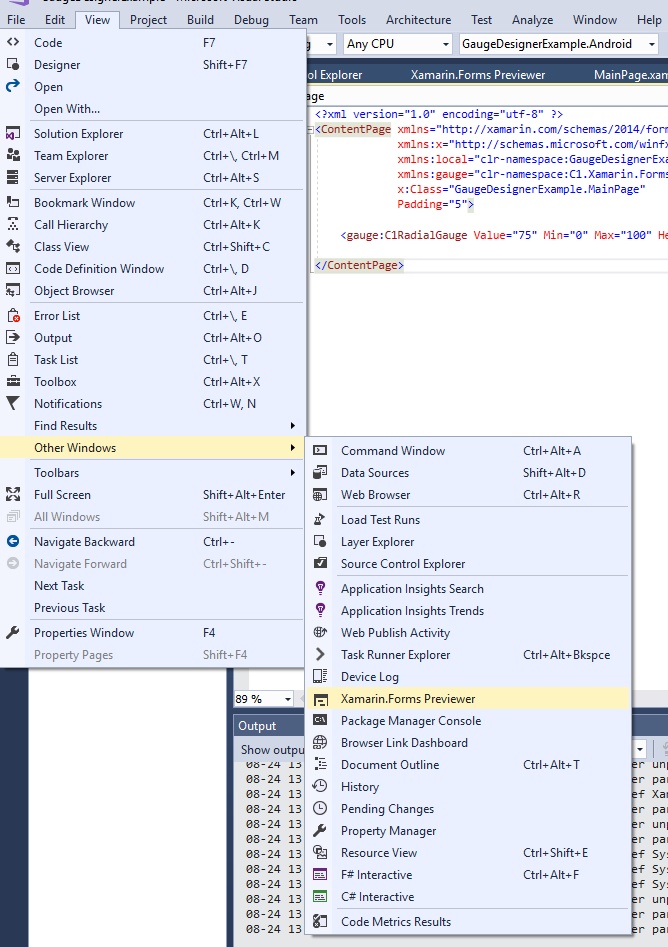Switch to the Xamarin.Forms Previewer tab
Viewport: 668px width, 947px height.
[478, 75]
